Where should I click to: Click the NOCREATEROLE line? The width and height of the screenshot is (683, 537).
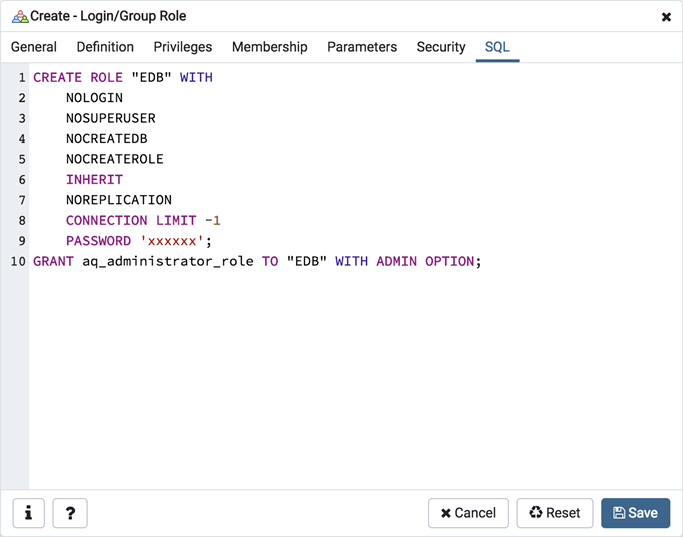[115, 159]
